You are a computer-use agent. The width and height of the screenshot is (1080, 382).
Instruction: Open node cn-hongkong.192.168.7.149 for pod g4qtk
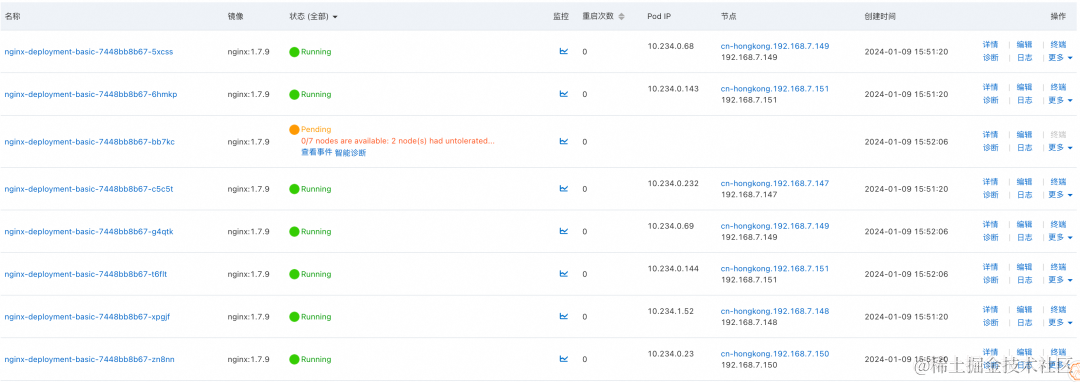(775, 226)
